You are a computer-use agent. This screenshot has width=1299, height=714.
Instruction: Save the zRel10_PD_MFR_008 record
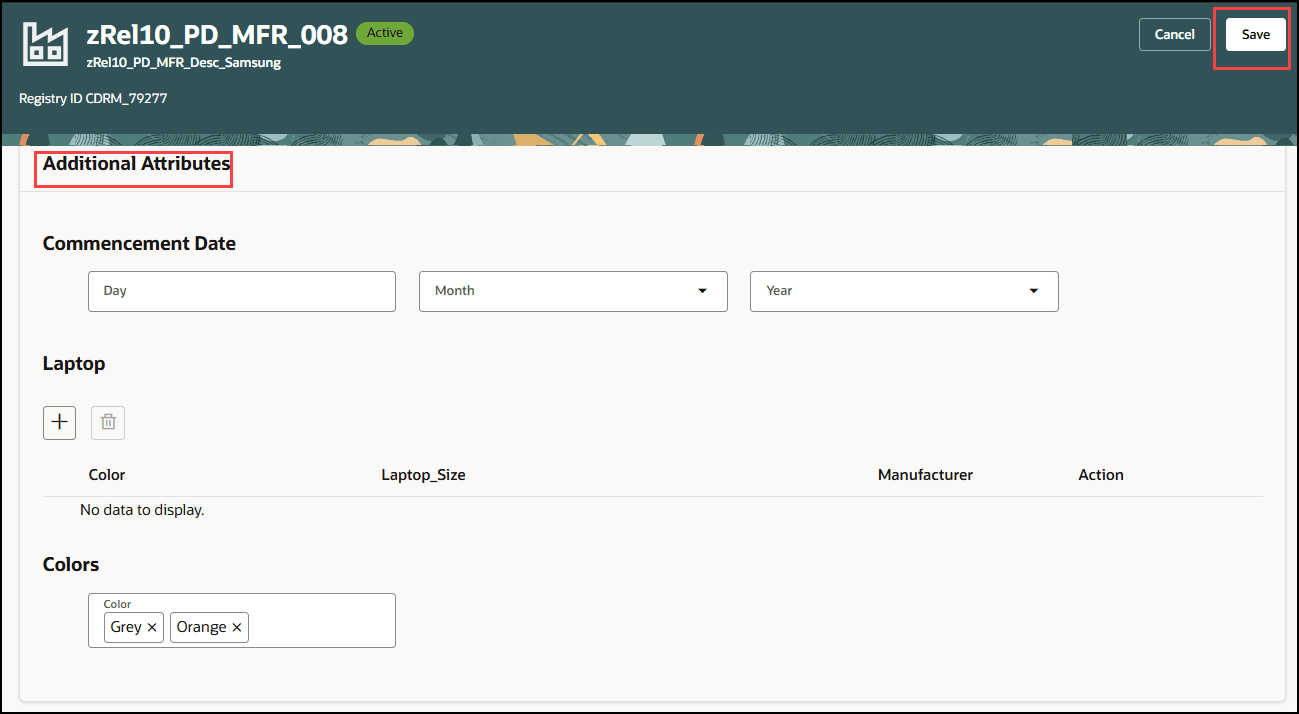(x=1254, y=33)
